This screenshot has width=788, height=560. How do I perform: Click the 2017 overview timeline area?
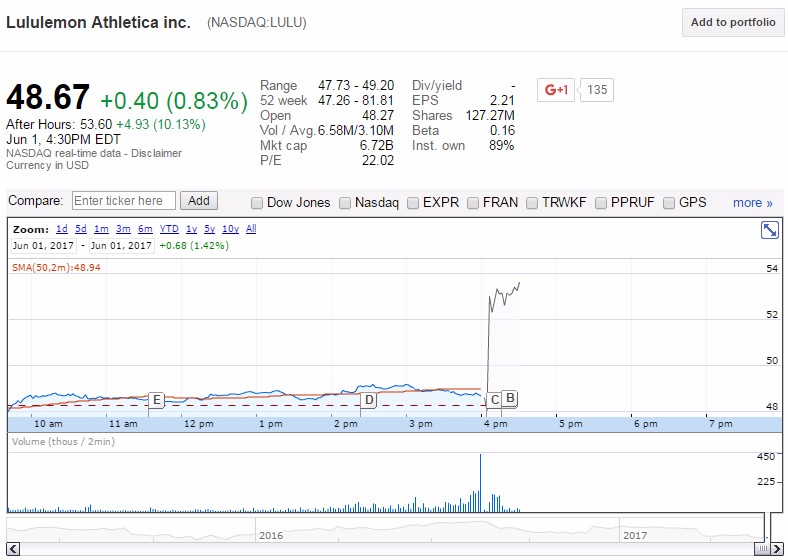[635, 535]
